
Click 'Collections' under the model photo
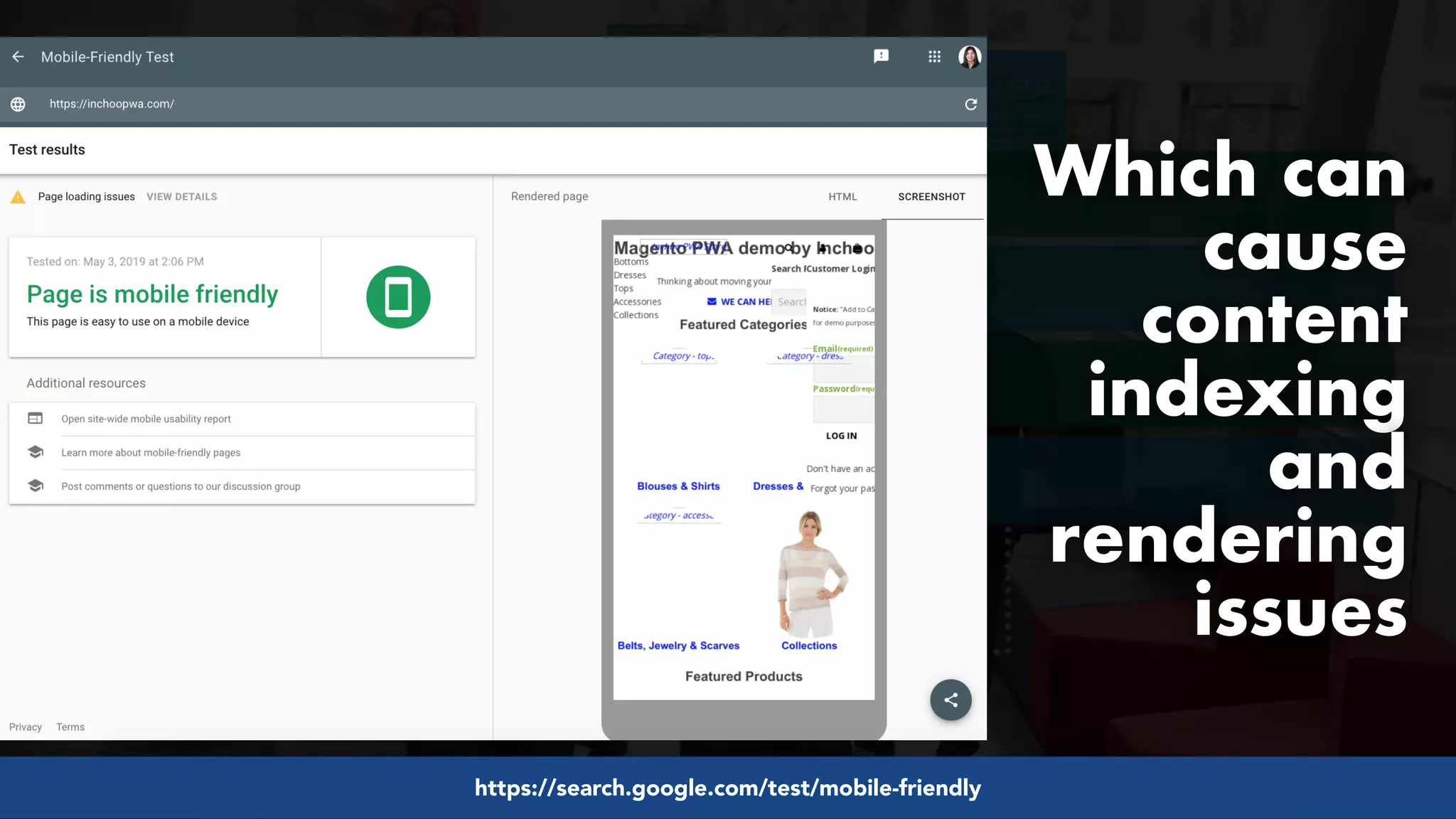click(x=809, y=646)
